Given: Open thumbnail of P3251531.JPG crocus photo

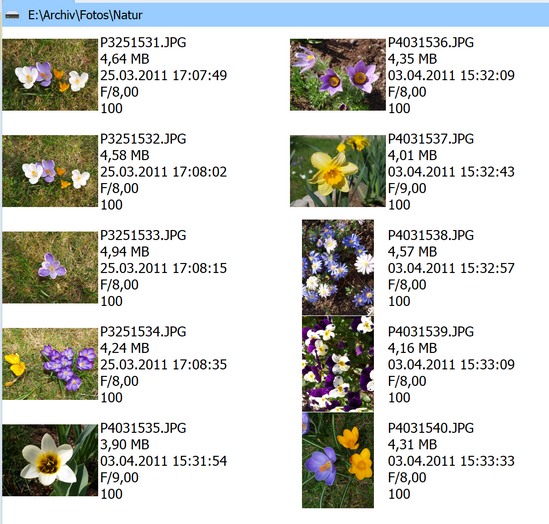Looking at the screenshot, I should point(50,75).
